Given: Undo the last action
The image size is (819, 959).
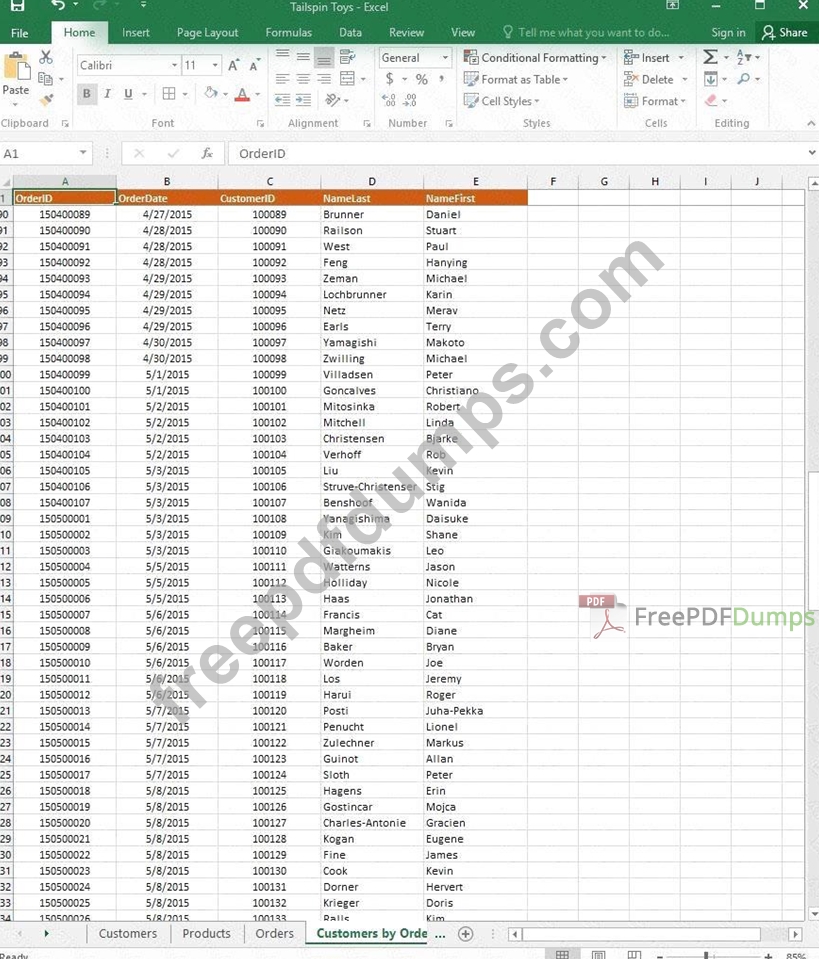Looking at the screenshot, I should [57, 6].
